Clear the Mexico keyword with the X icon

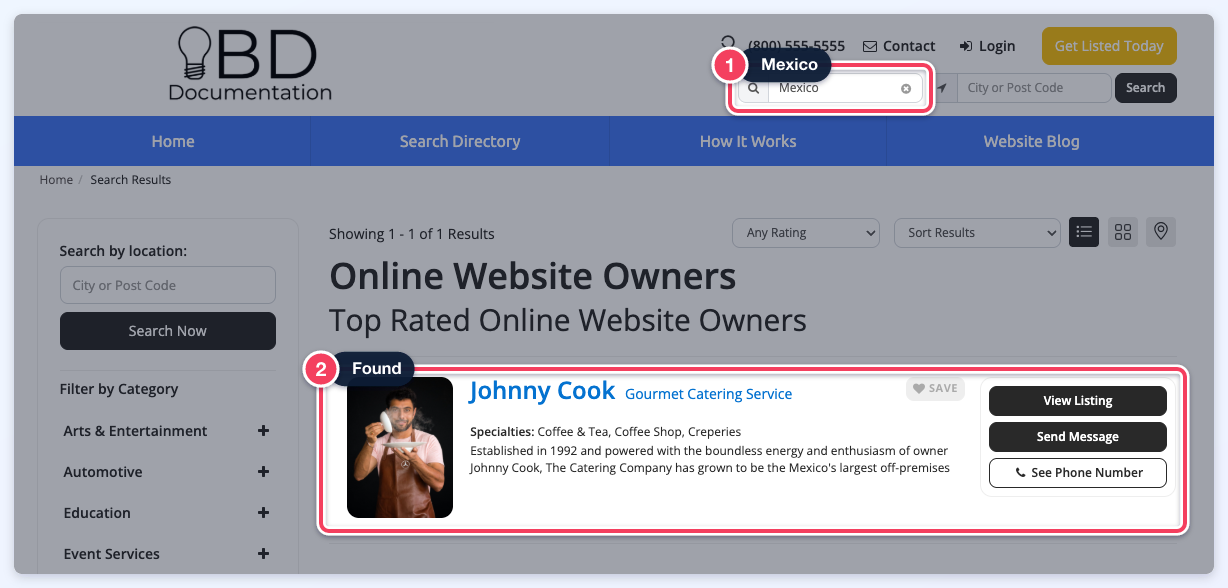click(x=906, y=88)
